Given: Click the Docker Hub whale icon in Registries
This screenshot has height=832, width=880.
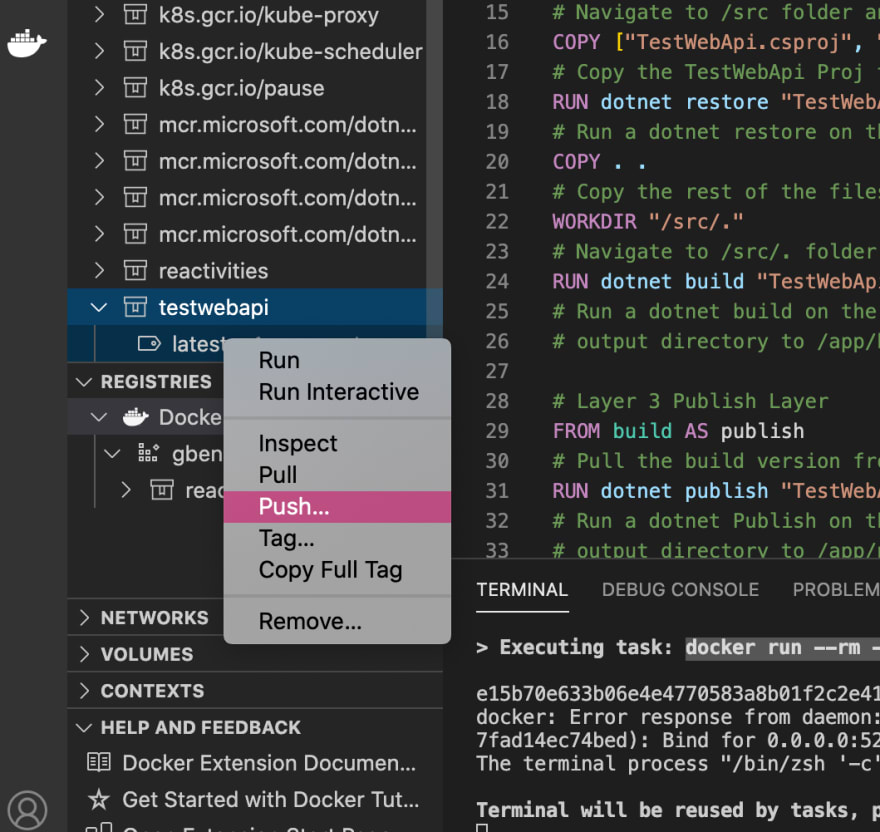Looking at the screenshot, I should tap(135, 417).
